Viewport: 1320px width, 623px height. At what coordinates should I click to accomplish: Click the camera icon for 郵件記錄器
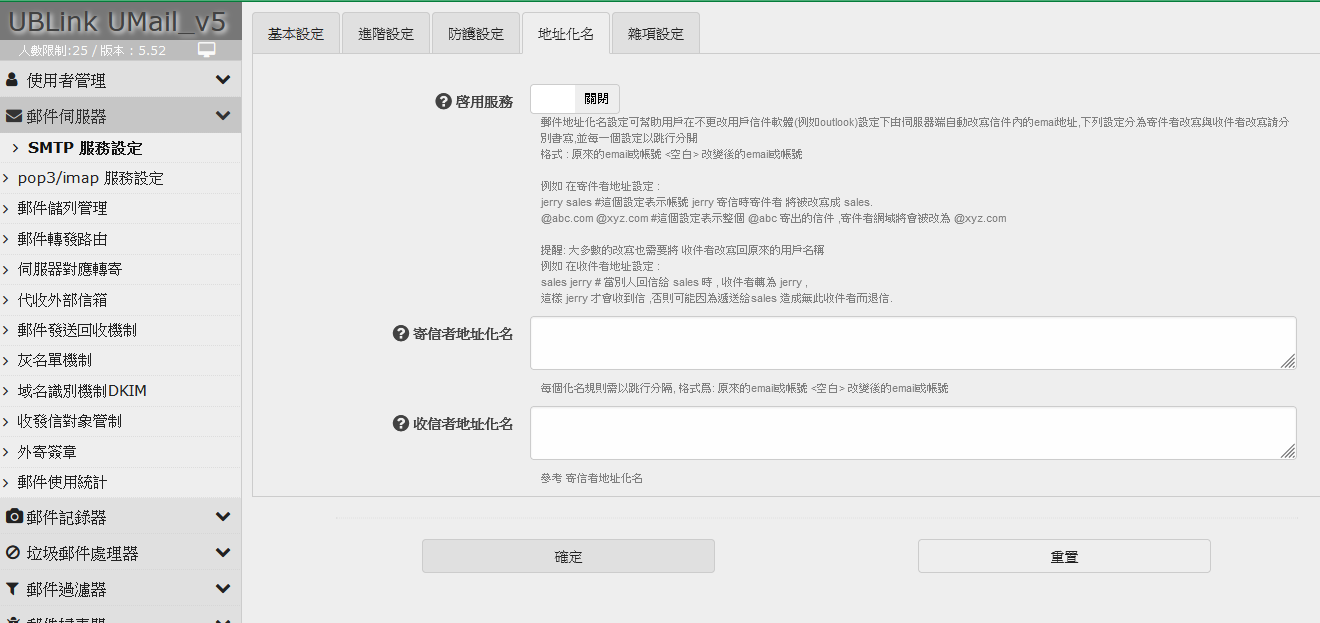pos(14,517)
